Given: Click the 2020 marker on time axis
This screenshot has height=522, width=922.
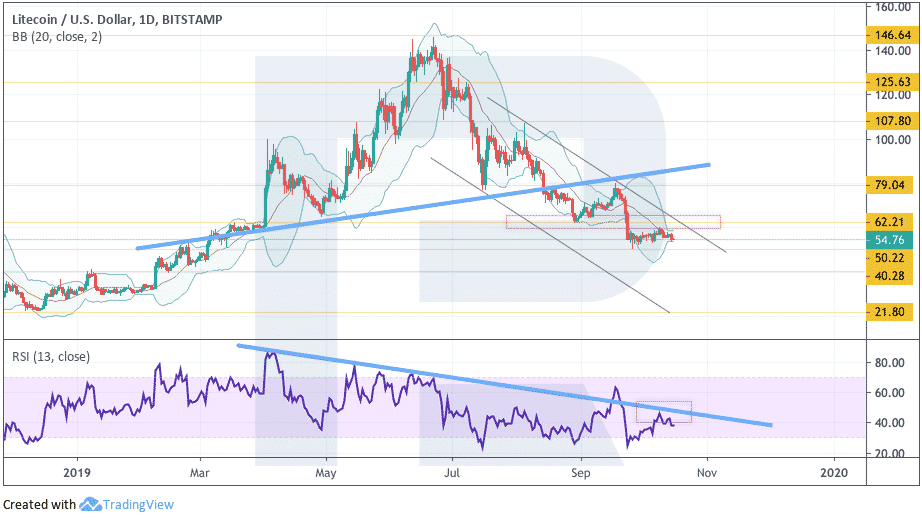Looking at the screenshot, I should click(834, 473).
